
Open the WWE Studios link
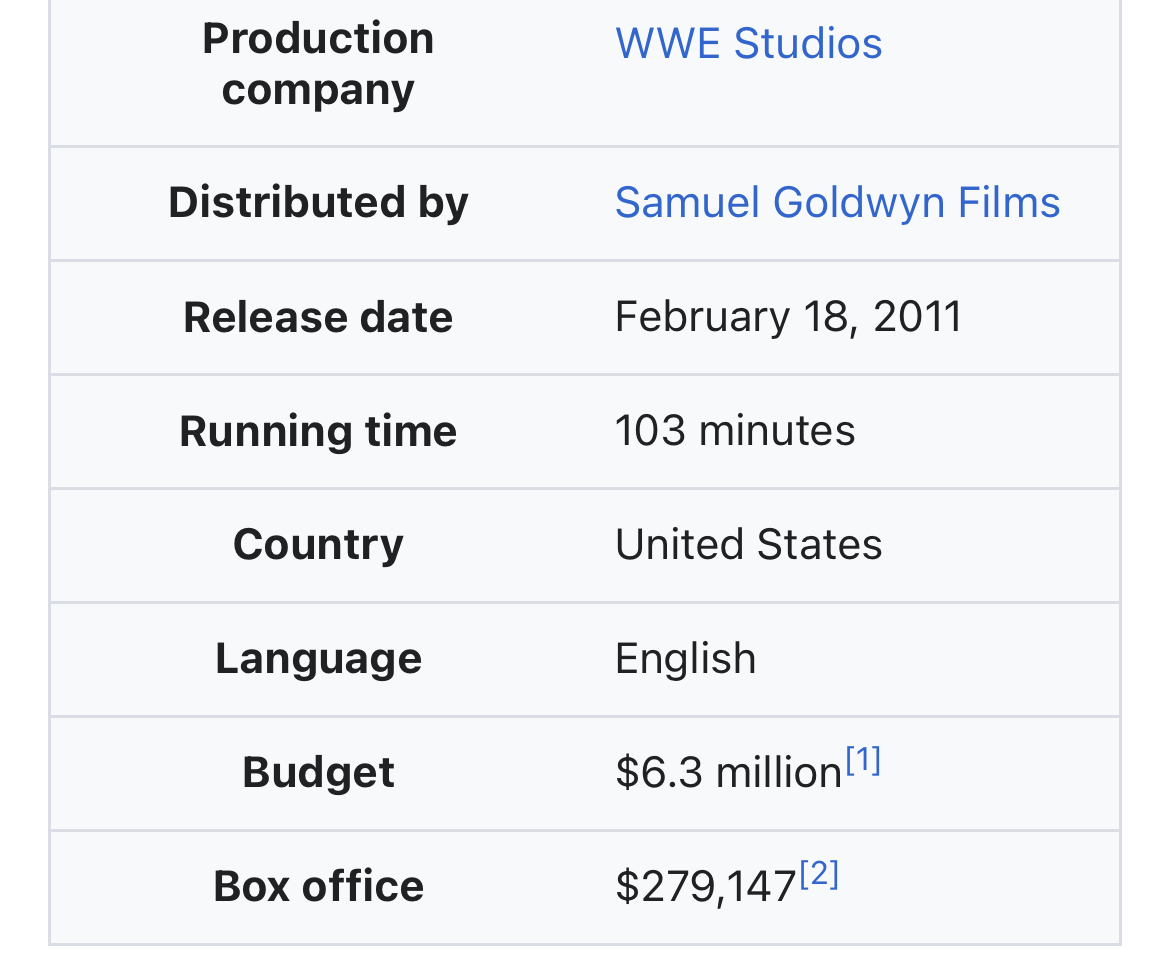click(x=748, y=44)
